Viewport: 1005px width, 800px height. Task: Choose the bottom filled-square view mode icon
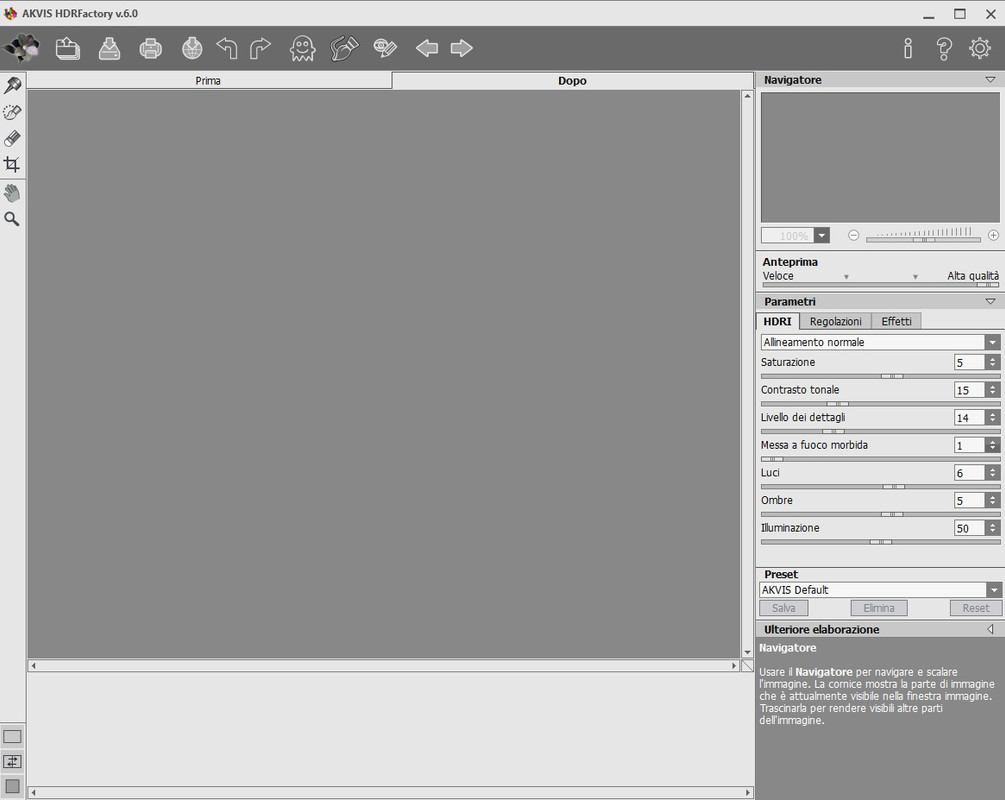pos(12,787)
